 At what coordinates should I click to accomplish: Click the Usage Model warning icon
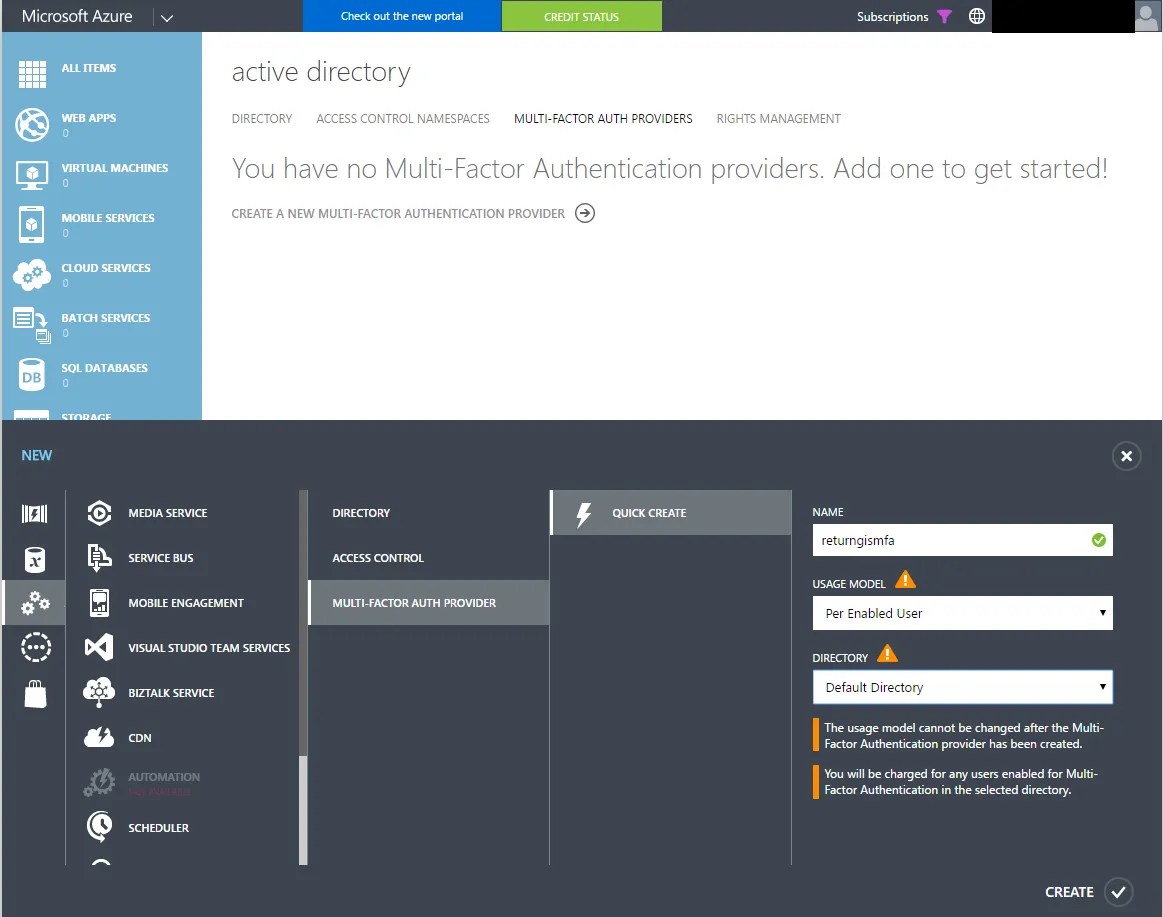pos(905,579)
